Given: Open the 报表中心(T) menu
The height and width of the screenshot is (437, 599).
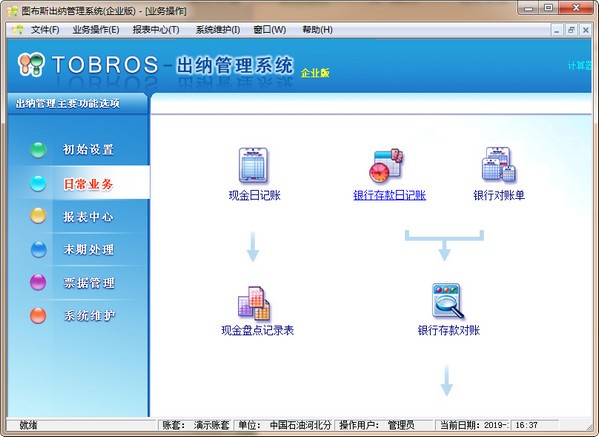Looking at the screenshot, I should [156, 29].
